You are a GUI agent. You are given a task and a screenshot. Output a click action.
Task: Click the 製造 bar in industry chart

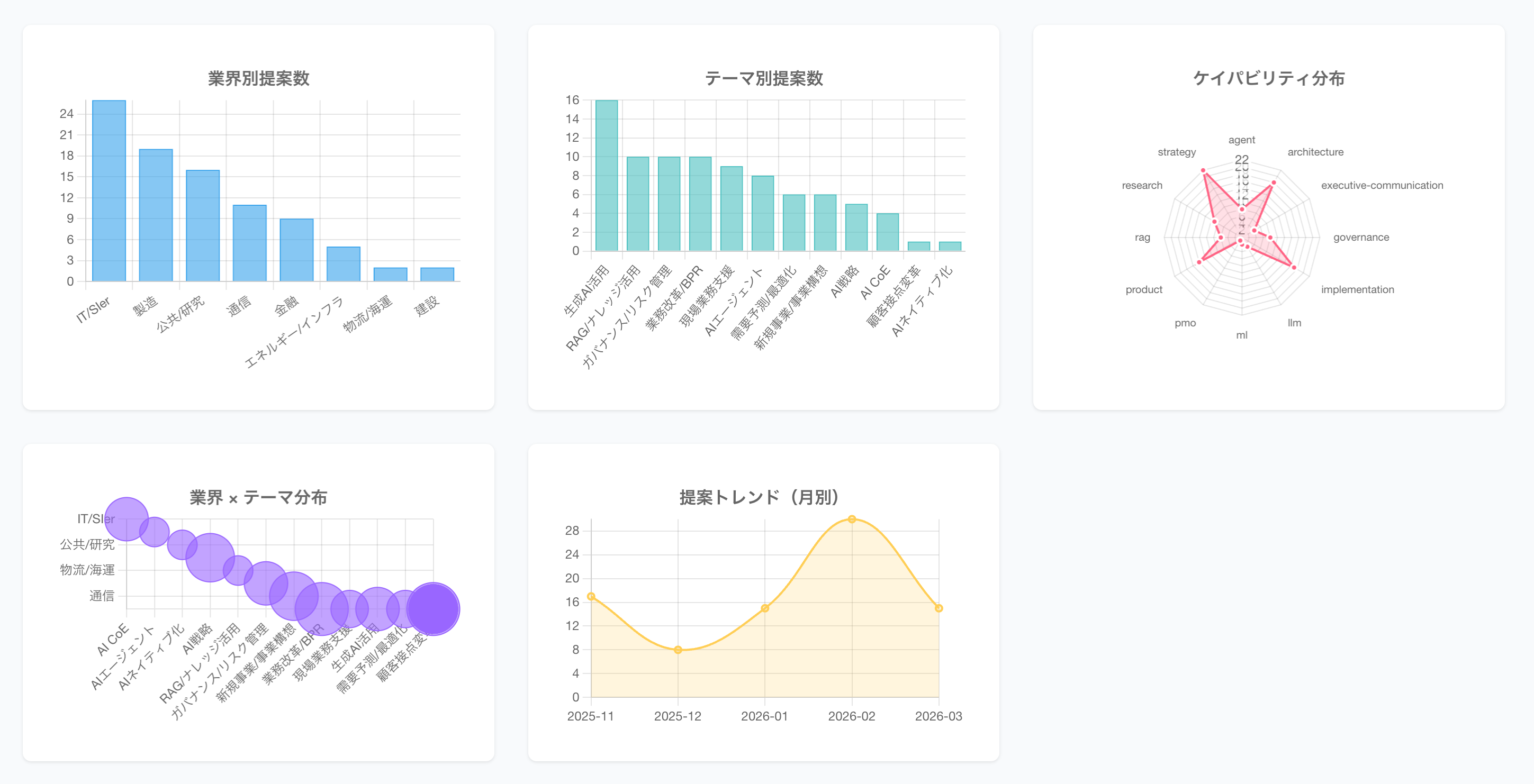pyautogui.click(x=156, y=215)
